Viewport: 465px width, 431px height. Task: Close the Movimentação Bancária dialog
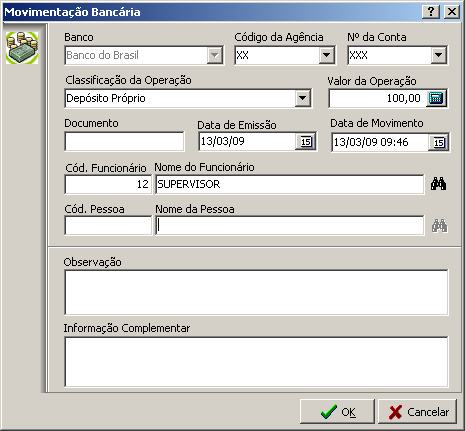coord(452,12)
